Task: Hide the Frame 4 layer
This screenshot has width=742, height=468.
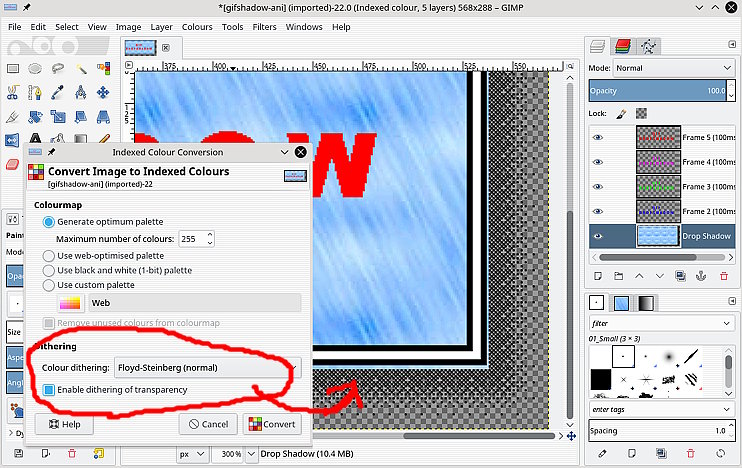Action: click(x=598, y=162)
